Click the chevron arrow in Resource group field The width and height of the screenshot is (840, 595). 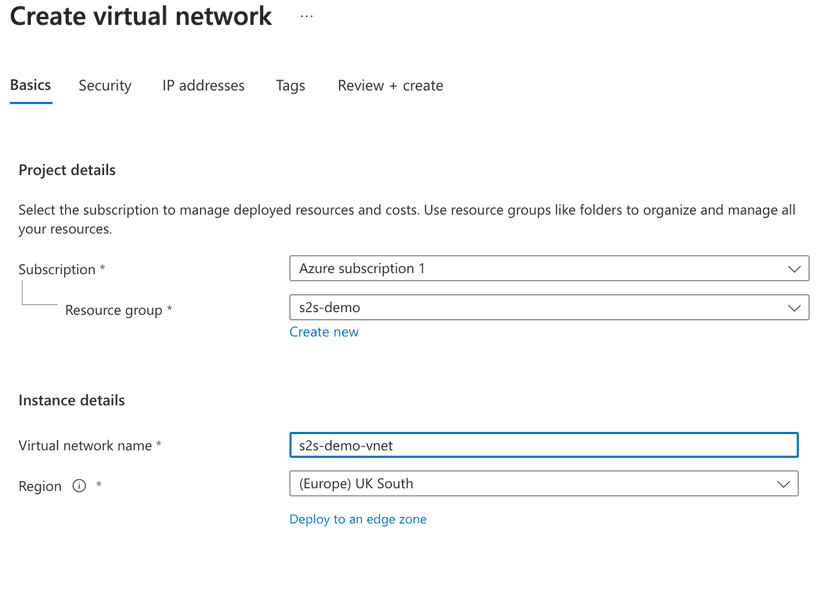(x=794, y=308)
